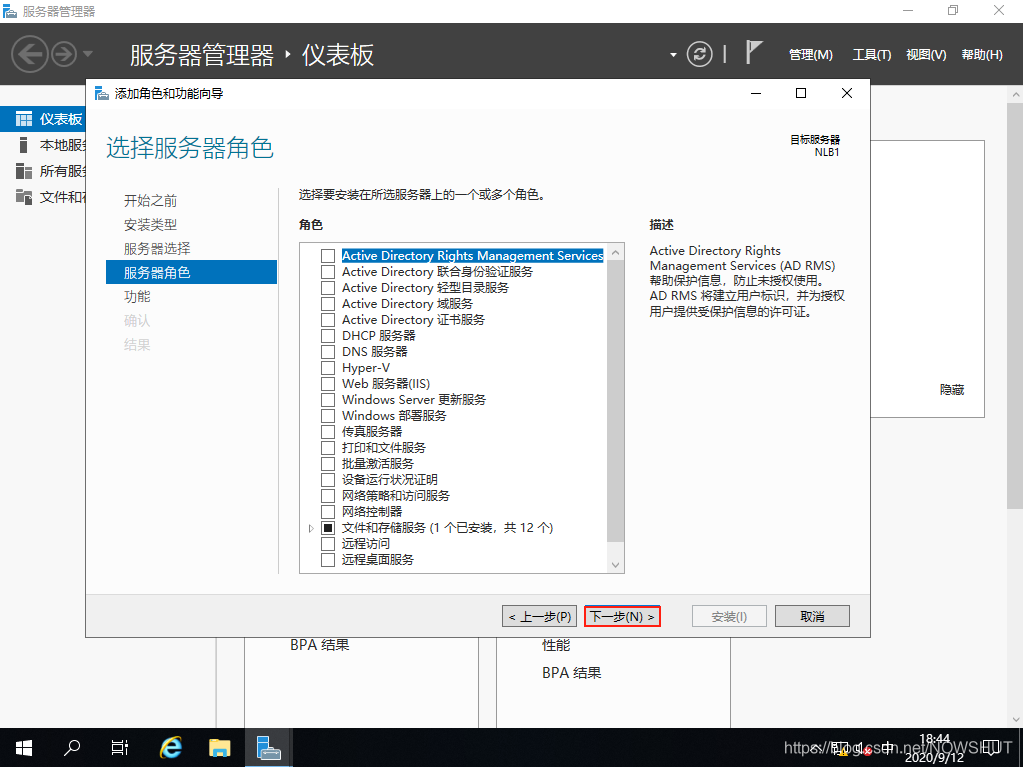Tick the Hyper-V role checkbox
The height and width of the screenshot is (767, 1023).
[328, 368]
